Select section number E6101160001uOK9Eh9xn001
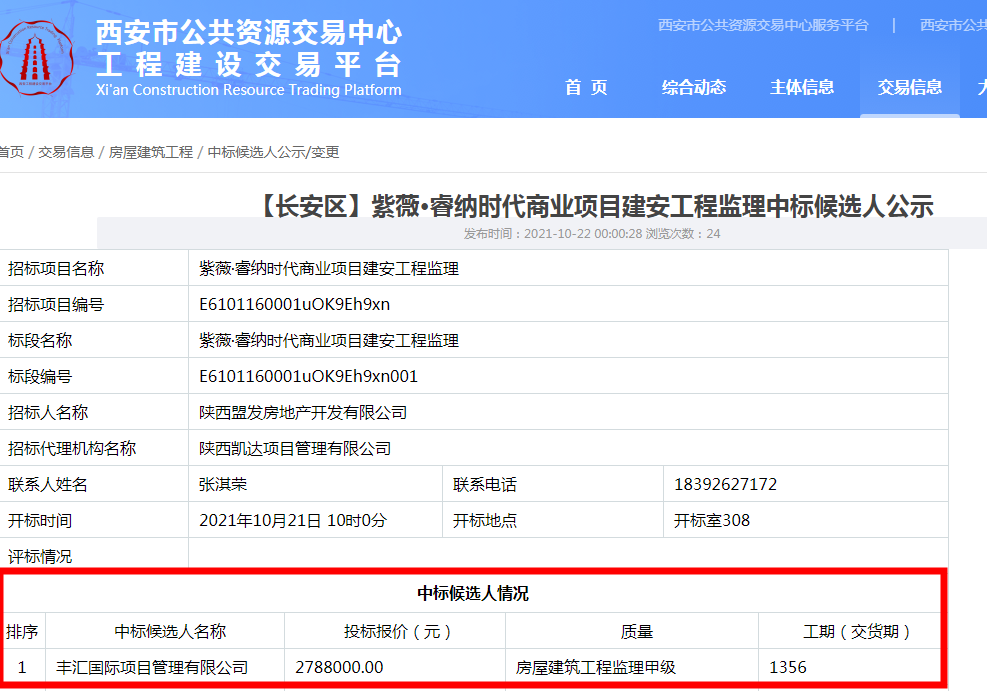This screenshot has height=691, width=987. (308, 376)
